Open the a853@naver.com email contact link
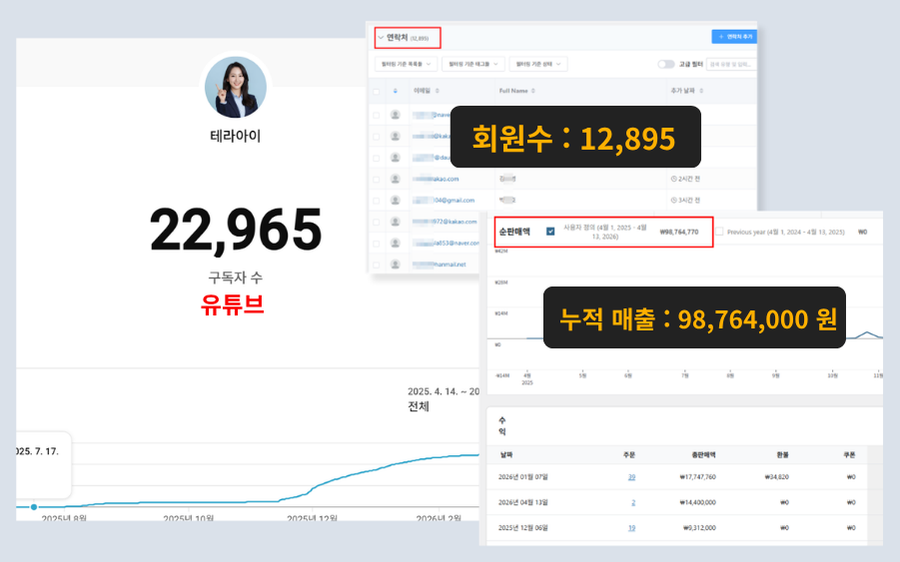The width and height of the screenshot is (900, 562). point(446,243)
